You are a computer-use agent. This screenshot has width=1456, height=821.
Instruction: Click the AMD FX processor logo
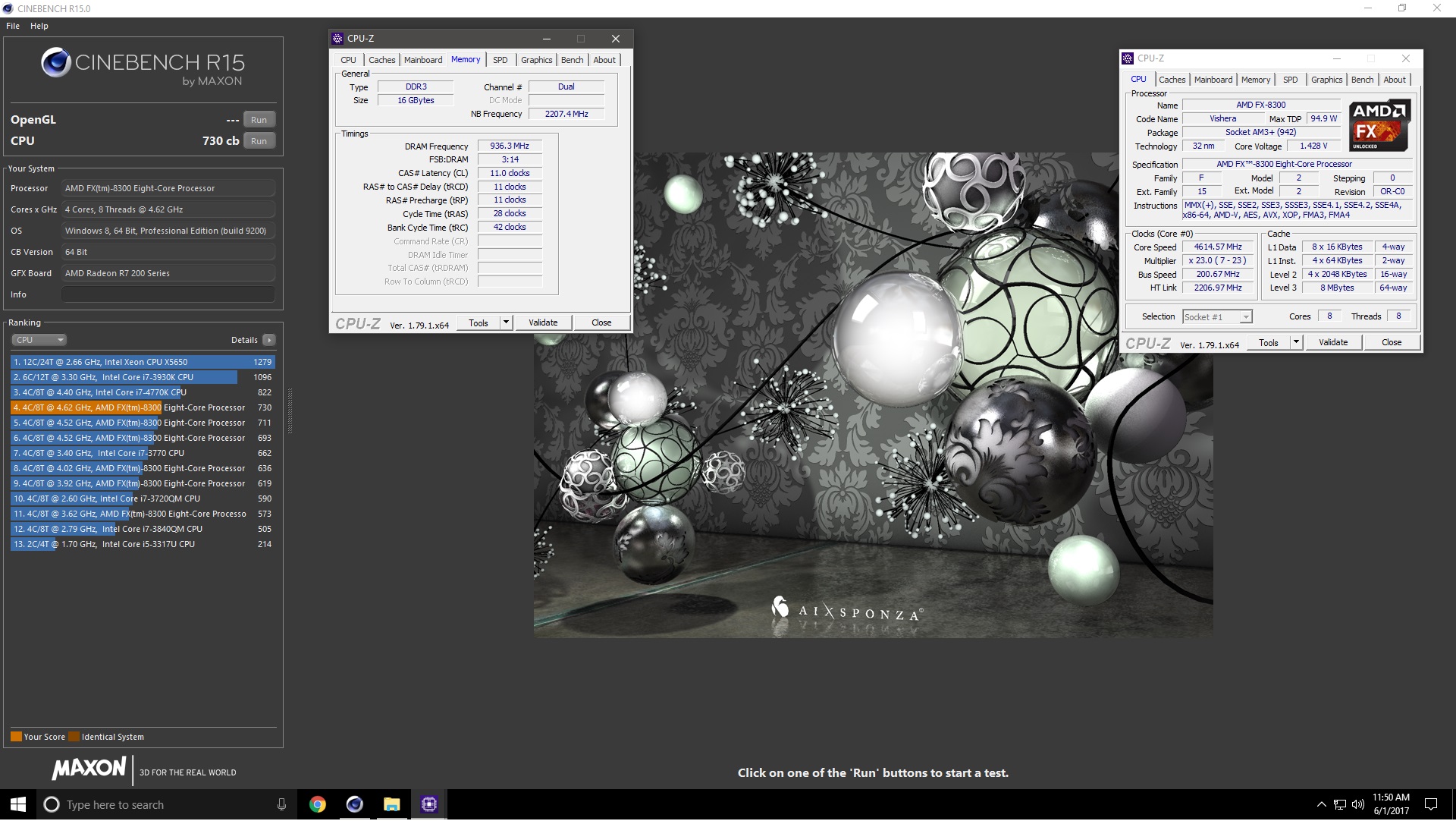pos(1379,125)
